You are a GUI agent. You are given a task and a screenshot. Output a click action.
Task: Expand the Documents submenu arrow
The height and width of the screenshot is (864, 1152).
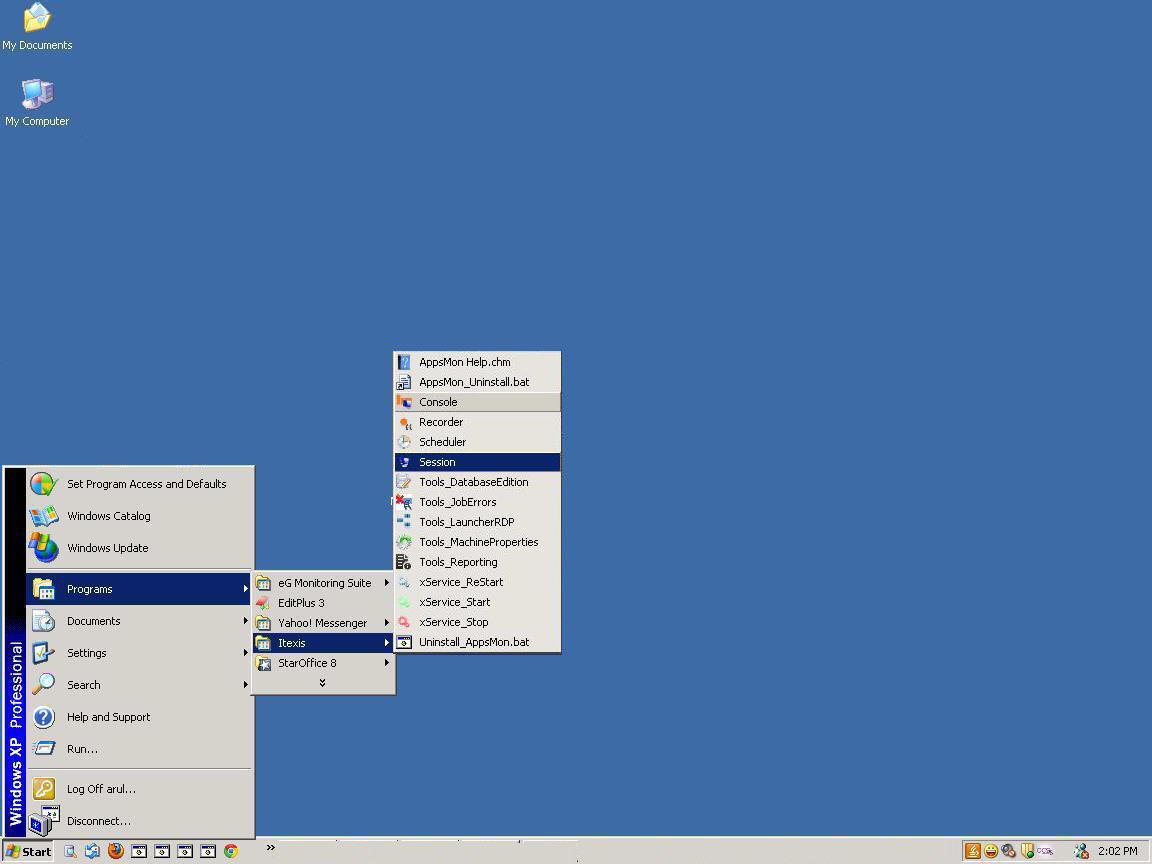245,621
